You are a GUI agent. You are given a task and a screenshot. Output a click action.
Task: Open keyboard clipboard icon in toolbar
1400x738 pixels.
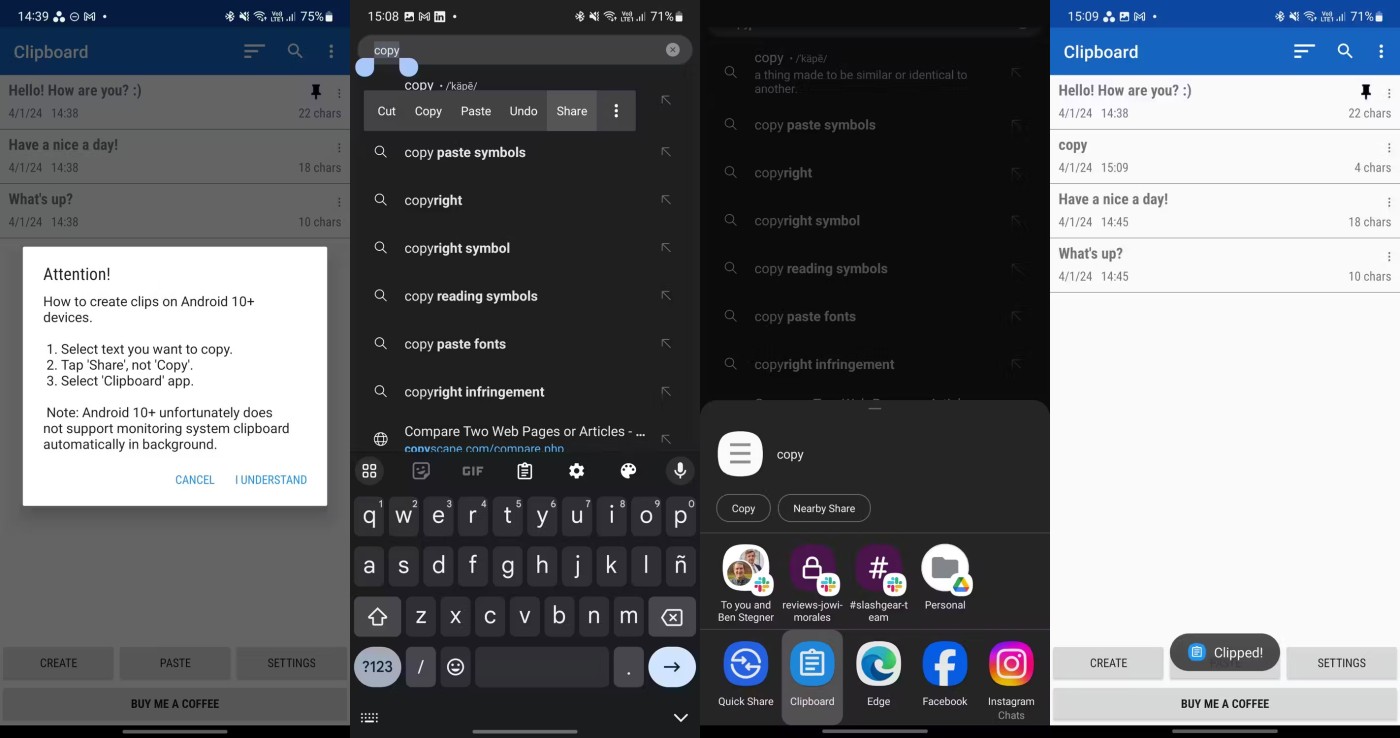tap(524, 471)
